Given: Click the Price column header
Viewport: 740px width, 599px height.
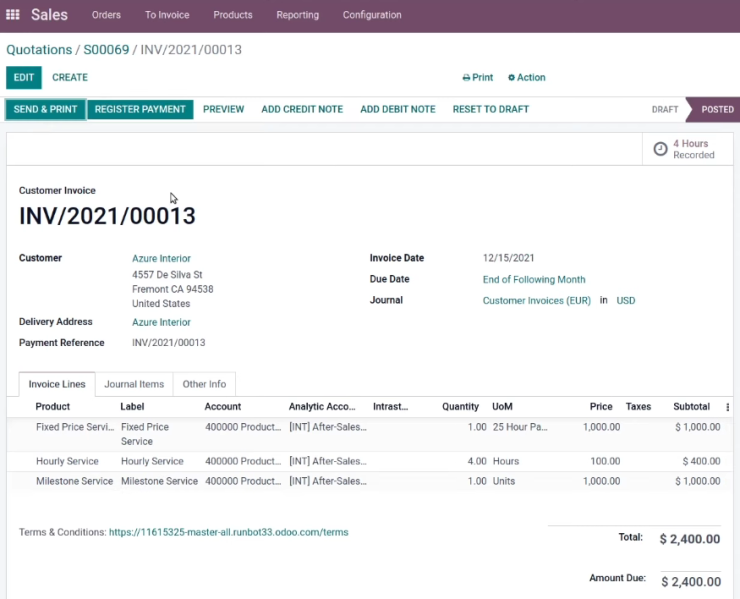Looking at the screenshot, I should [x=601, y=407].
